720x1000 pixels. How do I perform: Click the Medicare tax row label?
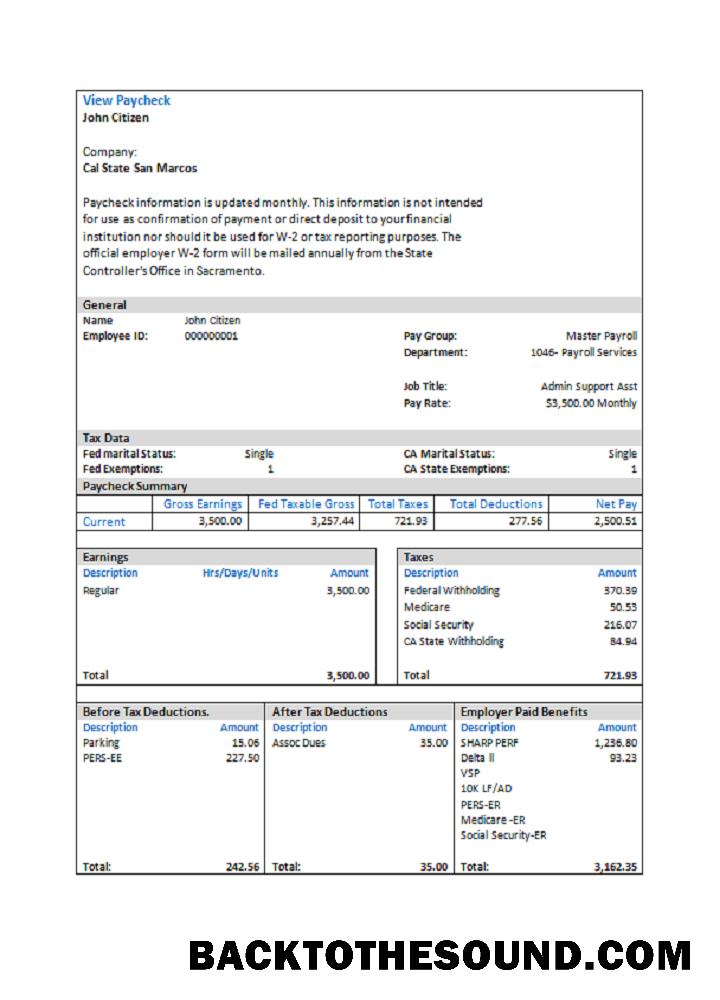(x=427, y=607)
